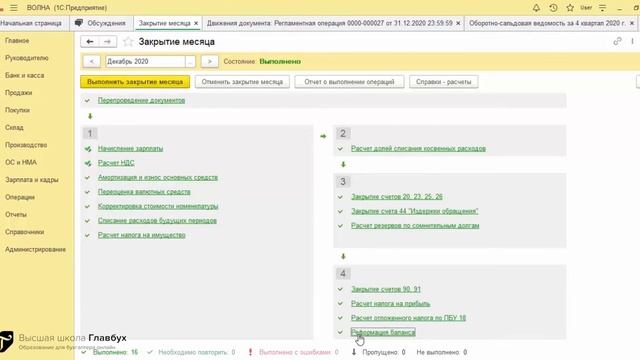The image size is (640, 360).
Task: Close the Закрытие месяца tab
Action: [196, 23]
